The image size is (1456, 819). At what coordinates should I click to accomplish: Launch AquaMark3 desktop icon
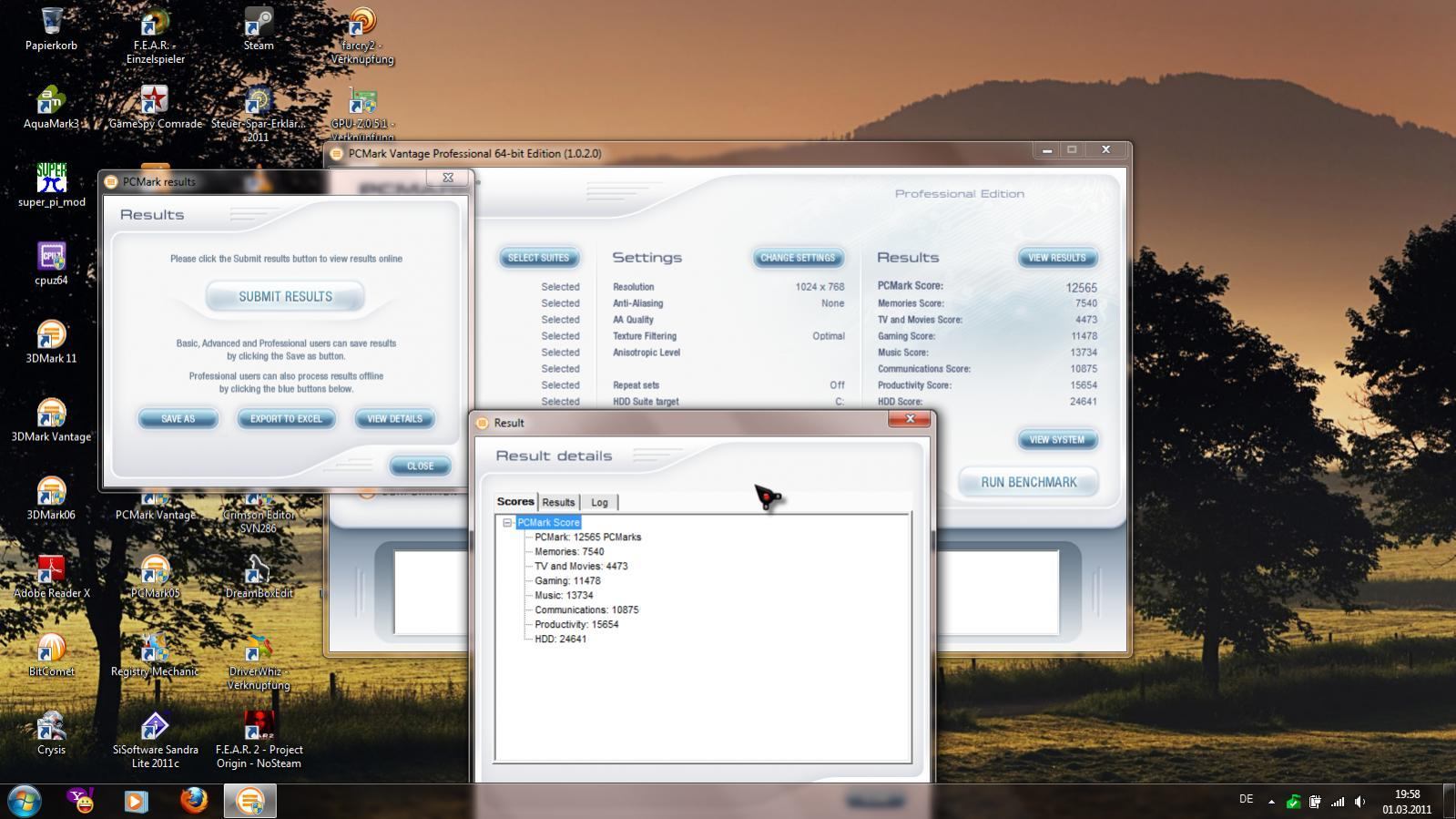[x=51, y=108]
